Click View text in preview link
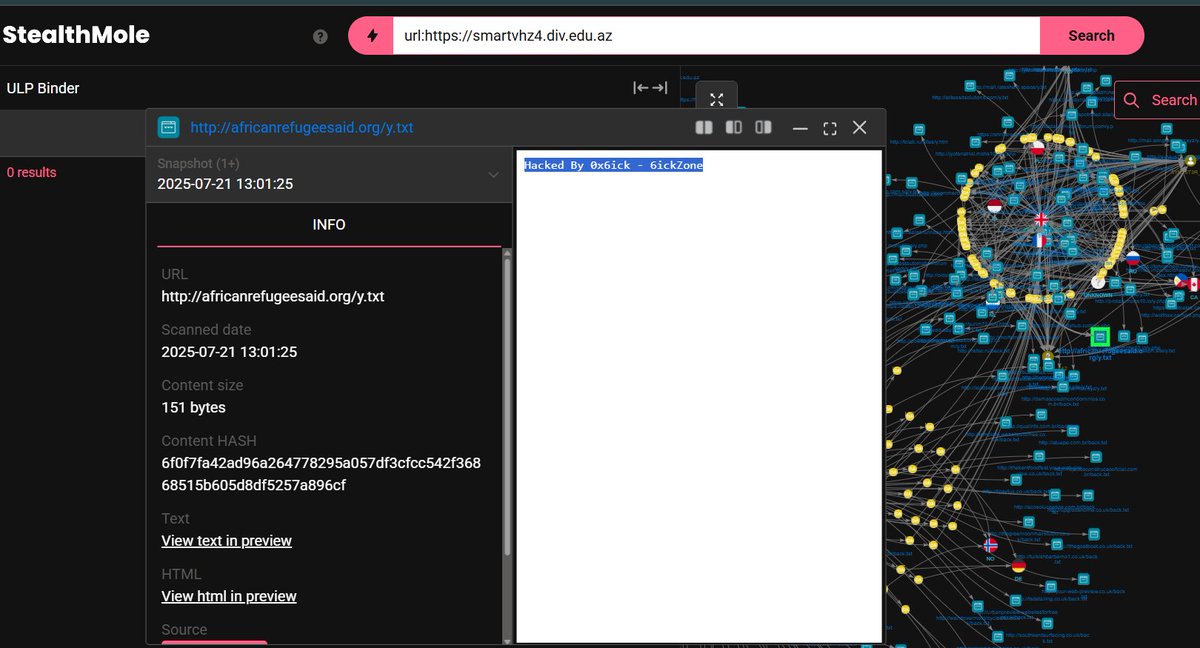 coord(227,541)
